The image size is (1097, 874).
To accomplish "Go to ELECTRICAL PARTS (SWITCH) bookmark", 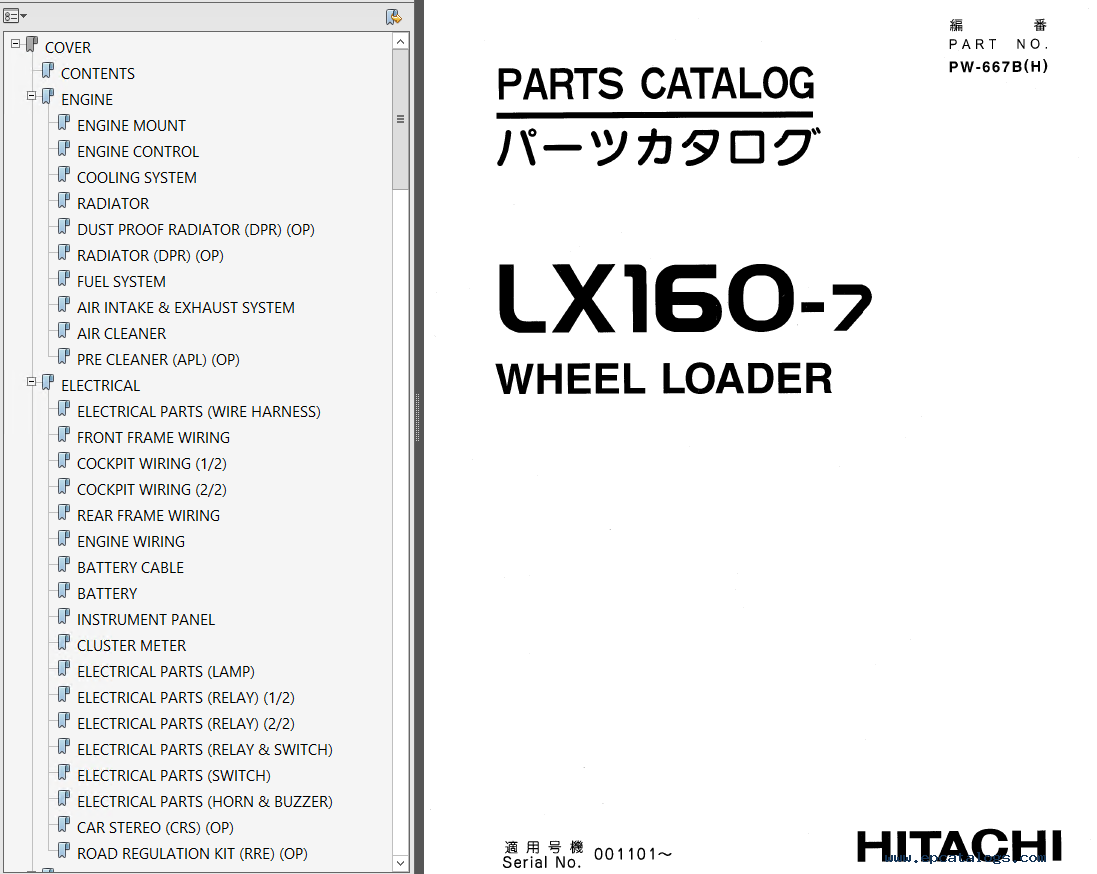I will coord(174,775).
